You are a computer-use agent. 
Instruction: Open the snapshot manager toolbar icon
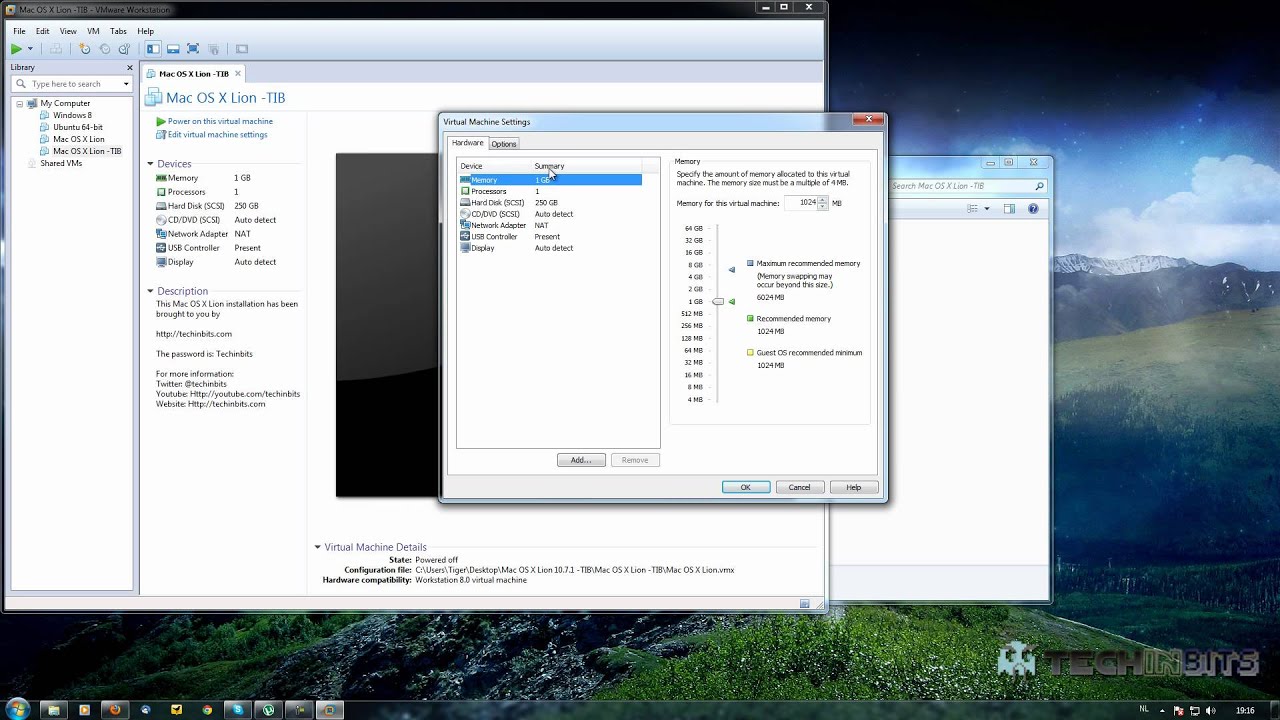(124, 49)
